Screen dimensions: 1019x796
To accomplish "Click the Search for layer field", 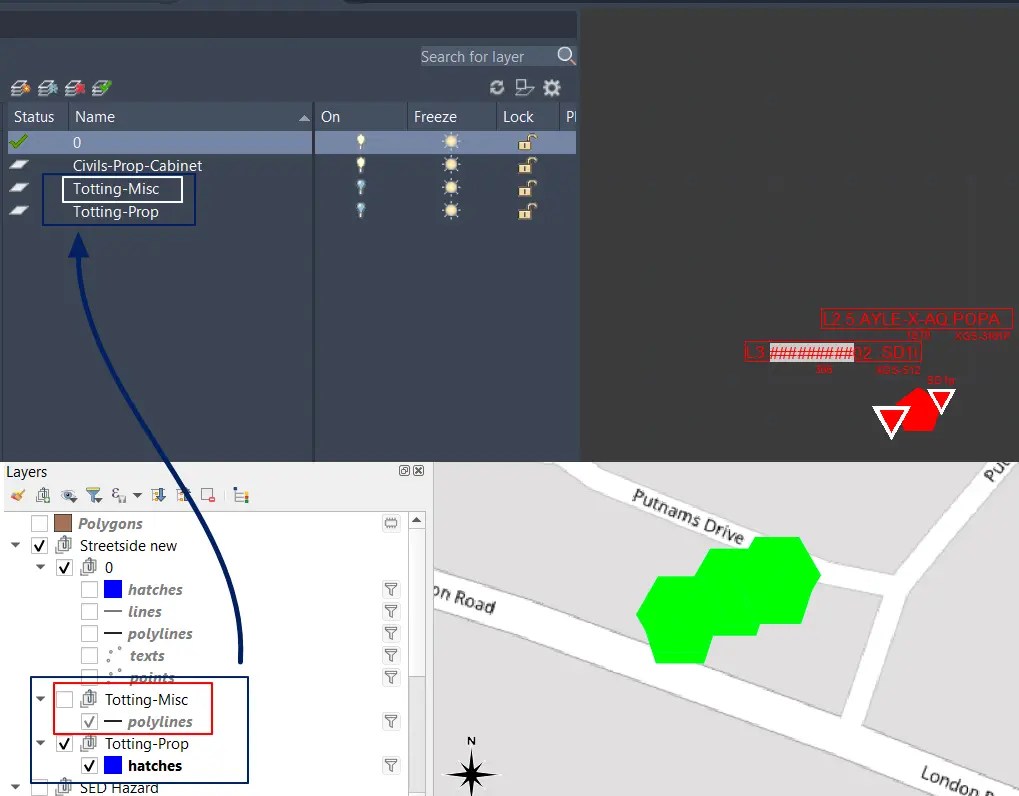I will 490,56.
